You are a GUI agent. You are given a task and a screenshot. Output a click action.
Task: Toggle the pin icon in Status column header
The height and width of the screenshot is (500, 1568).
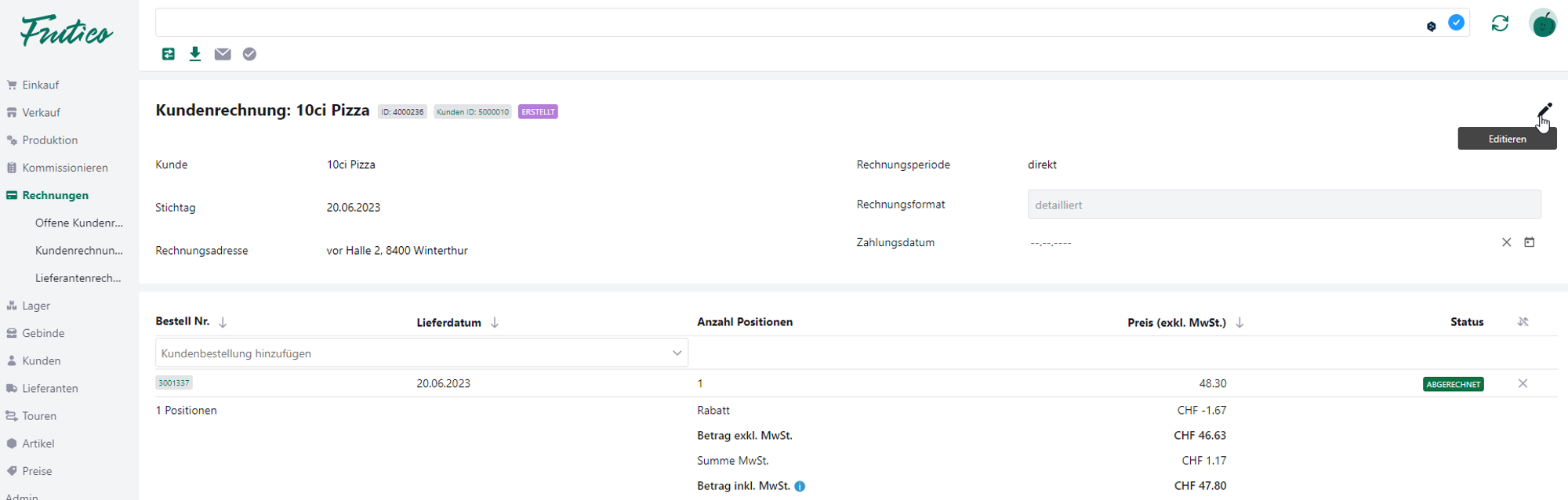coord(1523,322)
